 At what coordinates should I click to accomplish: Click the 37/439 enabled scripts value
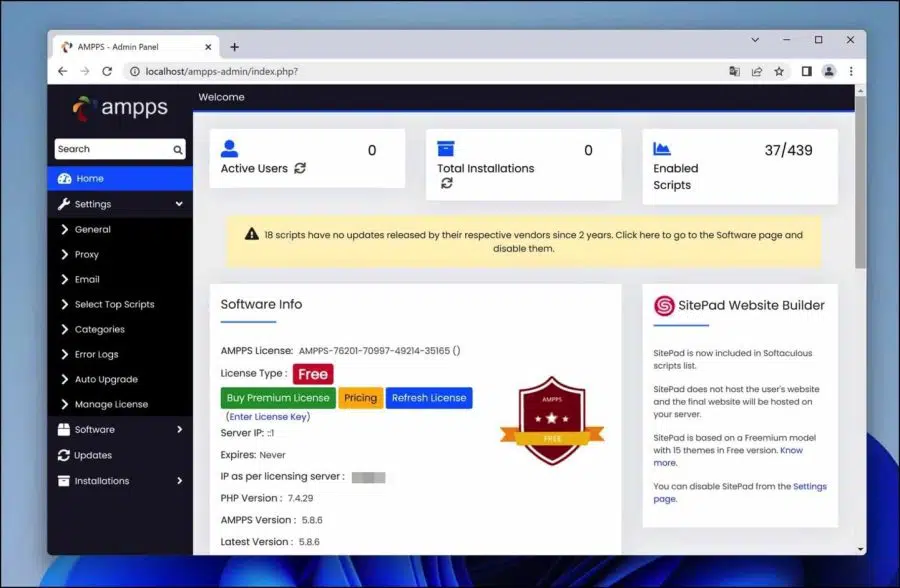tap(788, 150)
